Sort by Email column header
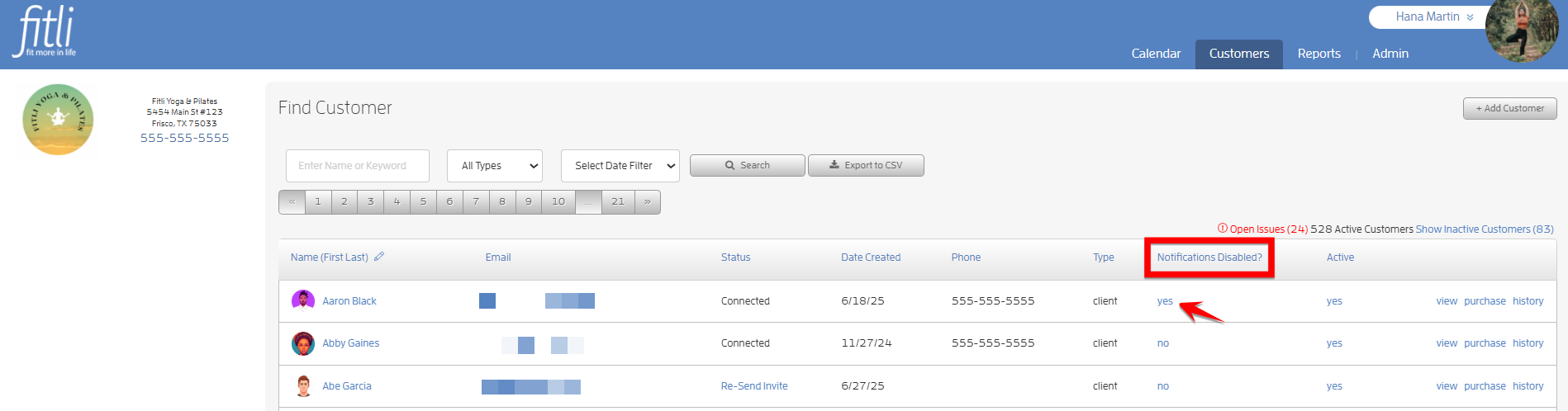1568x411 pixels. pyautogui.click(x=498, y=257)
